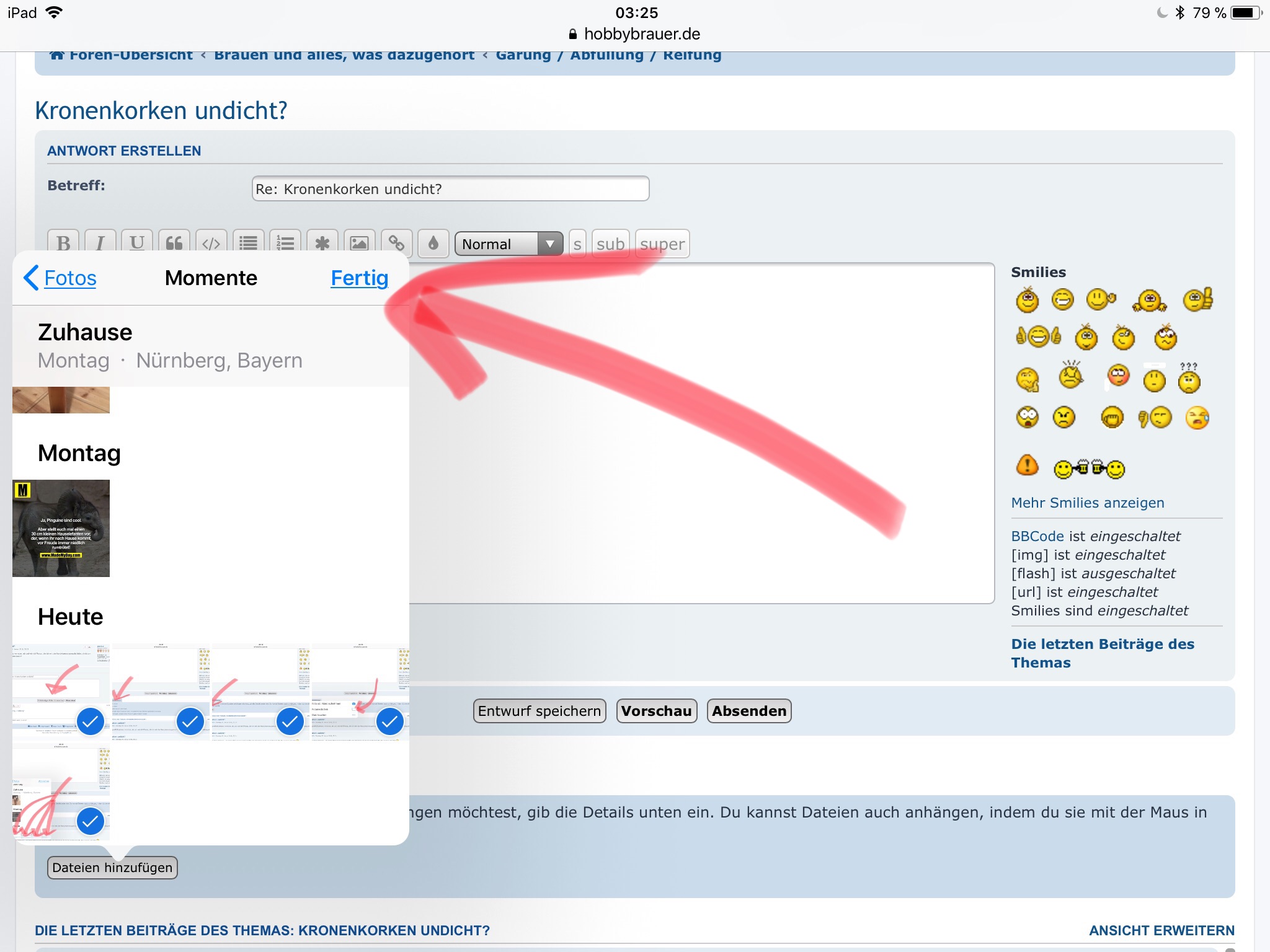Image resolution: width=1270 pixels, height=952 pixels.
Task: Open Mehr Smilies anzeigen link
Action: coord(1087,503)
